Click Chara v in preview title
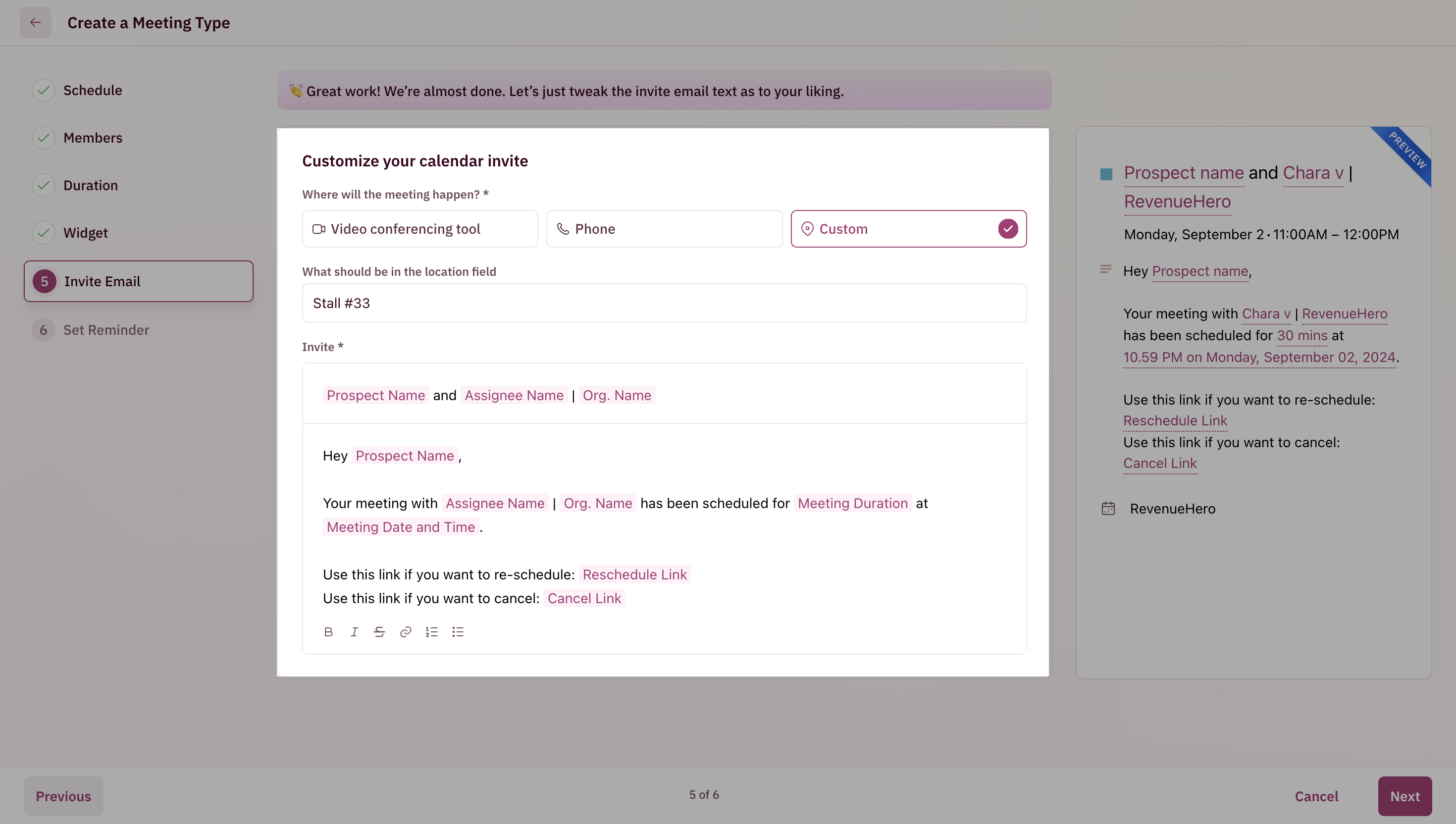This screenshot has width=1456, height=824. (x=1313, y=173)
